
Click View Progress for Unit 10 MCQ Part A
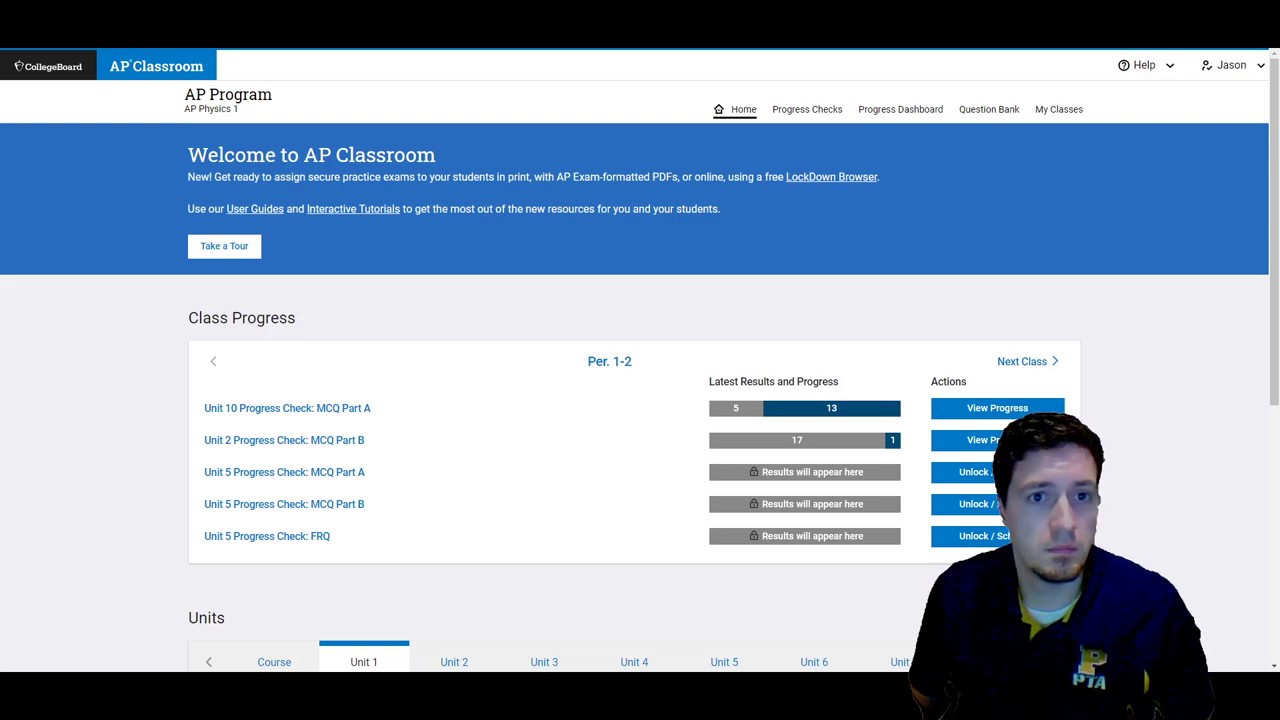click(997, 408)
